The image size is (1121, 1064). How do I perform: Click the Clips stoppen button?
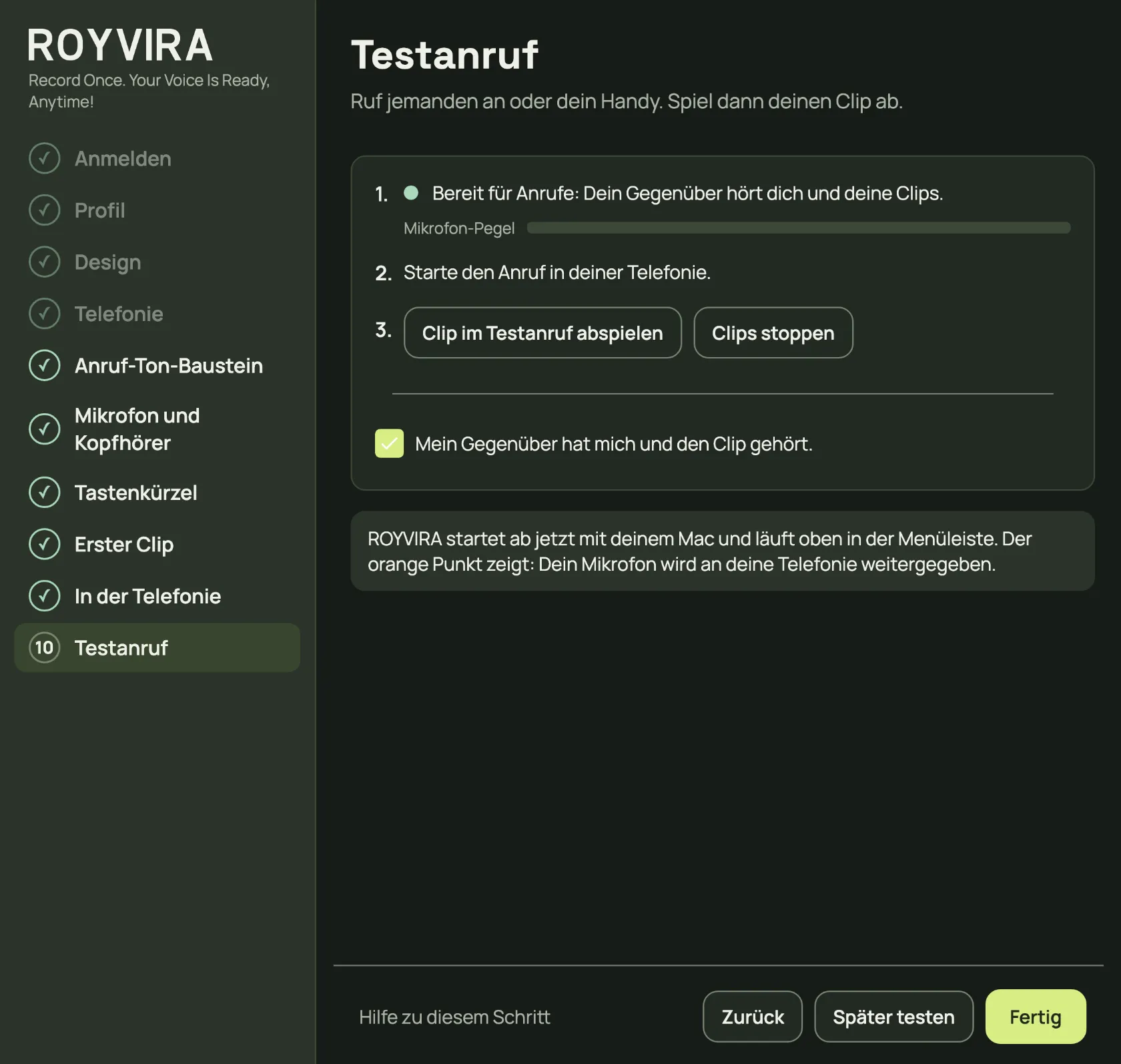point(773,332)
